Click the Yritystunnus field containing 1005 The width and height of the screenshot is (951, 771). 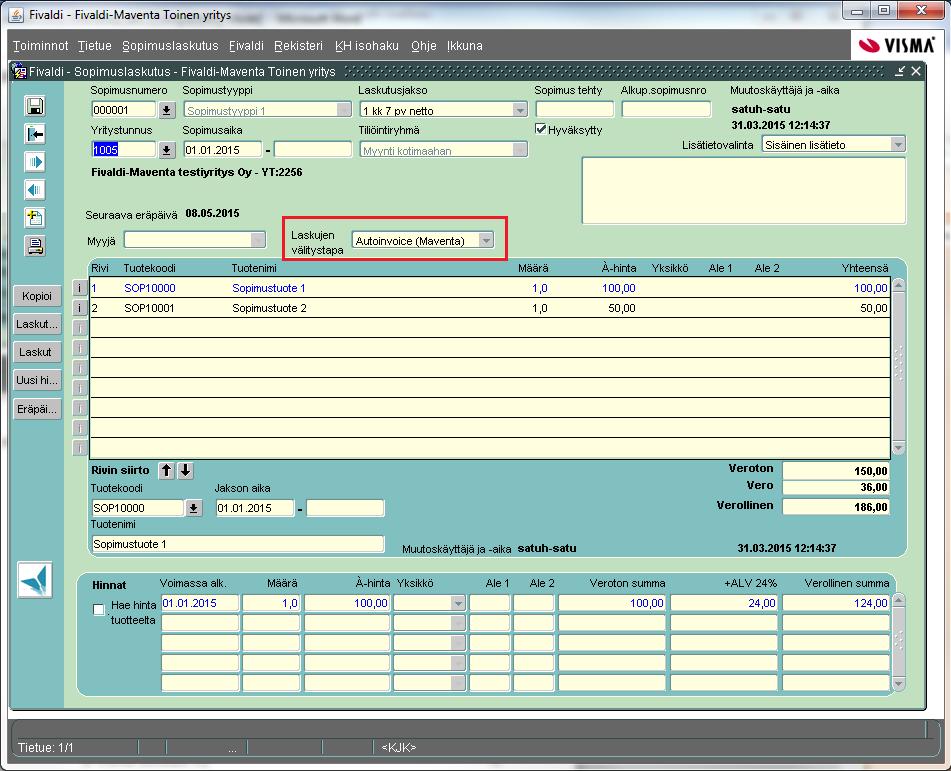(x=124, y=150)
